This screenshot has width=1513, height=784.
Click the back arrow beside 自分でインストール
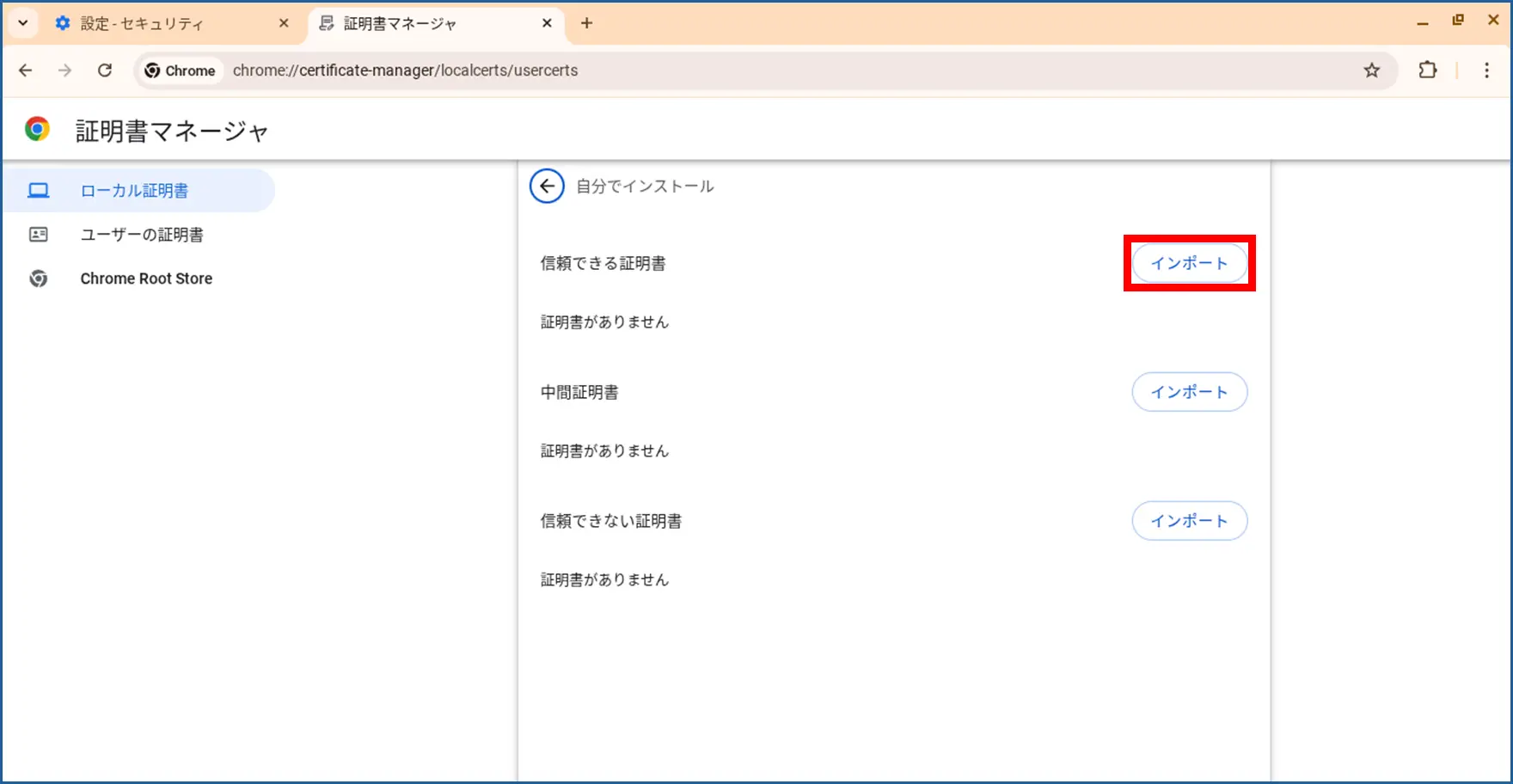(547, 186)
